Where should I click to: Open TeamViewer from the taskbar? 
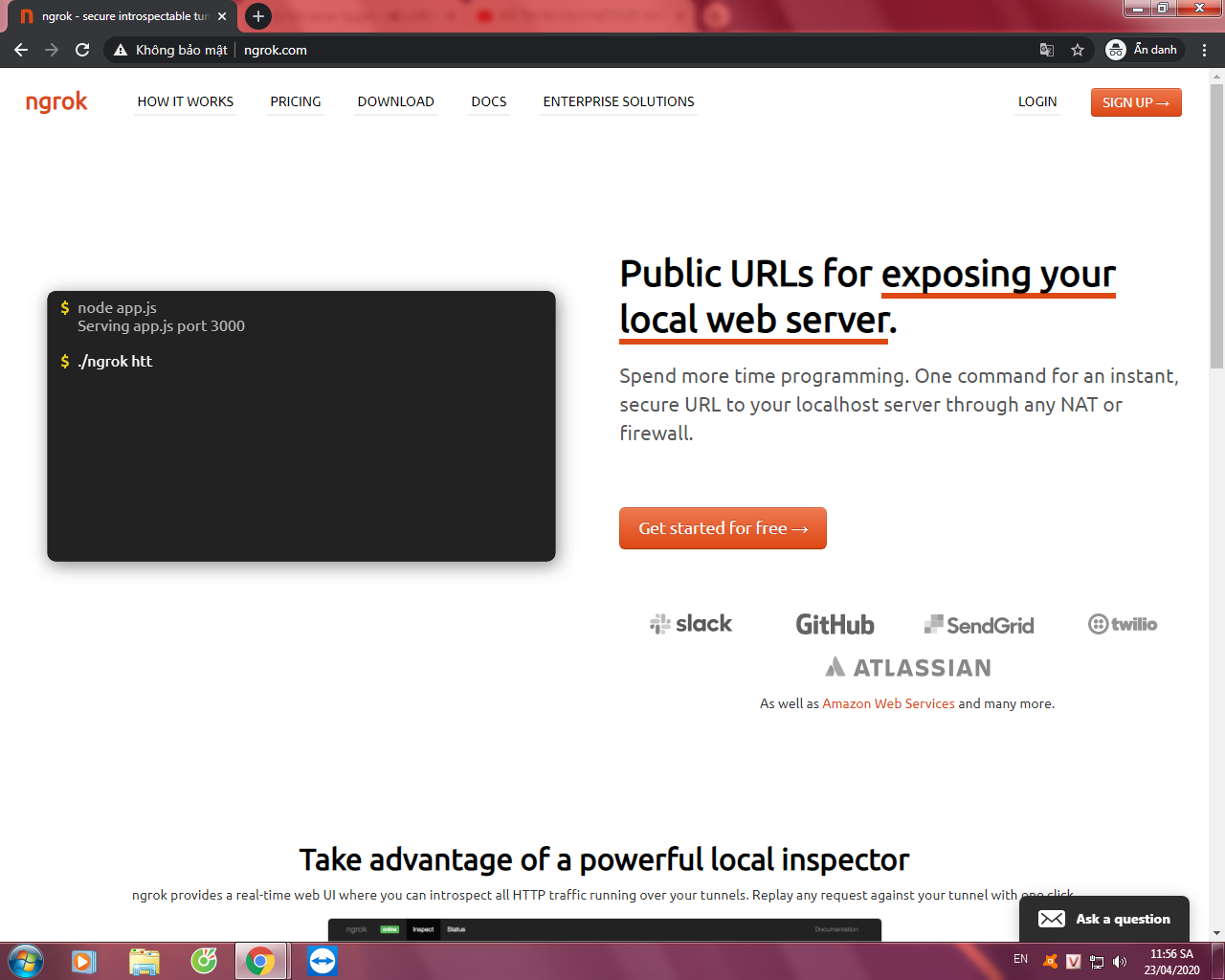click(x=323, y=960)
